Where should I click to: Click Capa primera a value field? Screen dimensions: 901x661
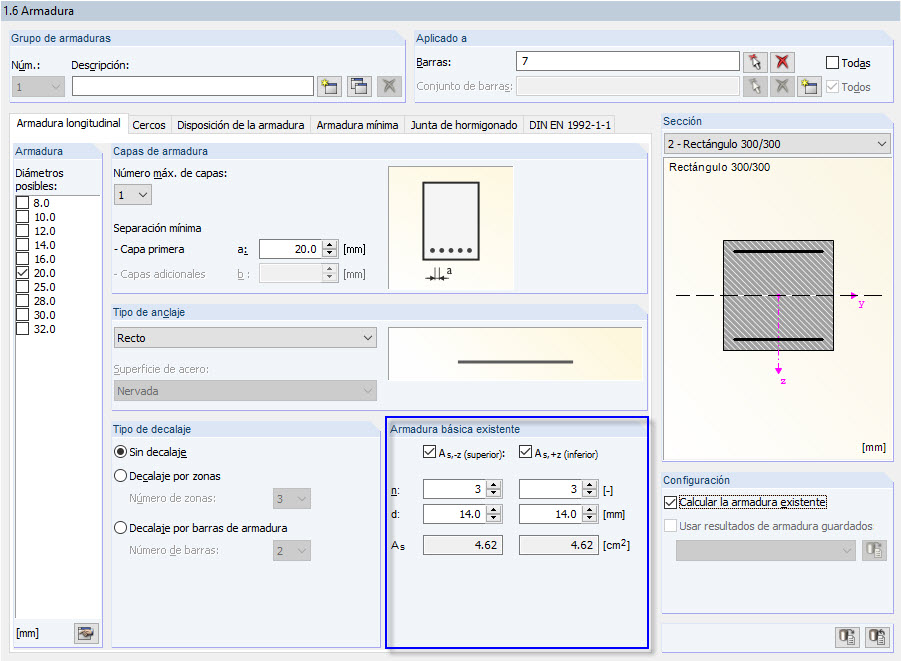coord(291,249)
